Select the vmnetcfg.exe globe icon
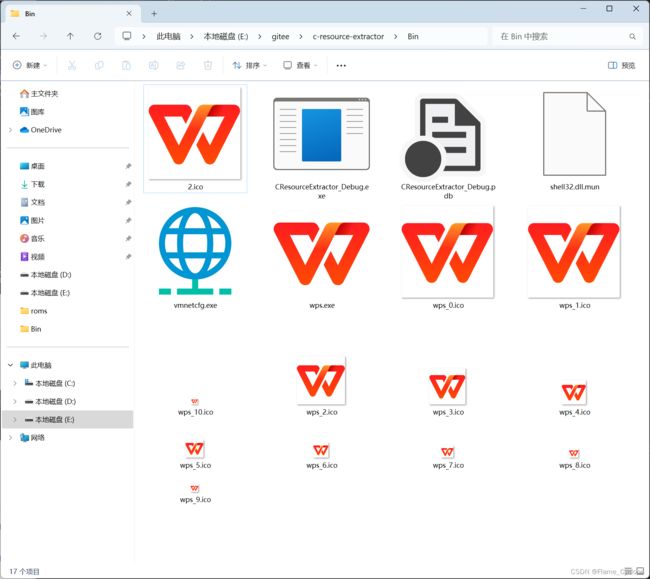The image size is (650, 579). [x=195, y=251]
